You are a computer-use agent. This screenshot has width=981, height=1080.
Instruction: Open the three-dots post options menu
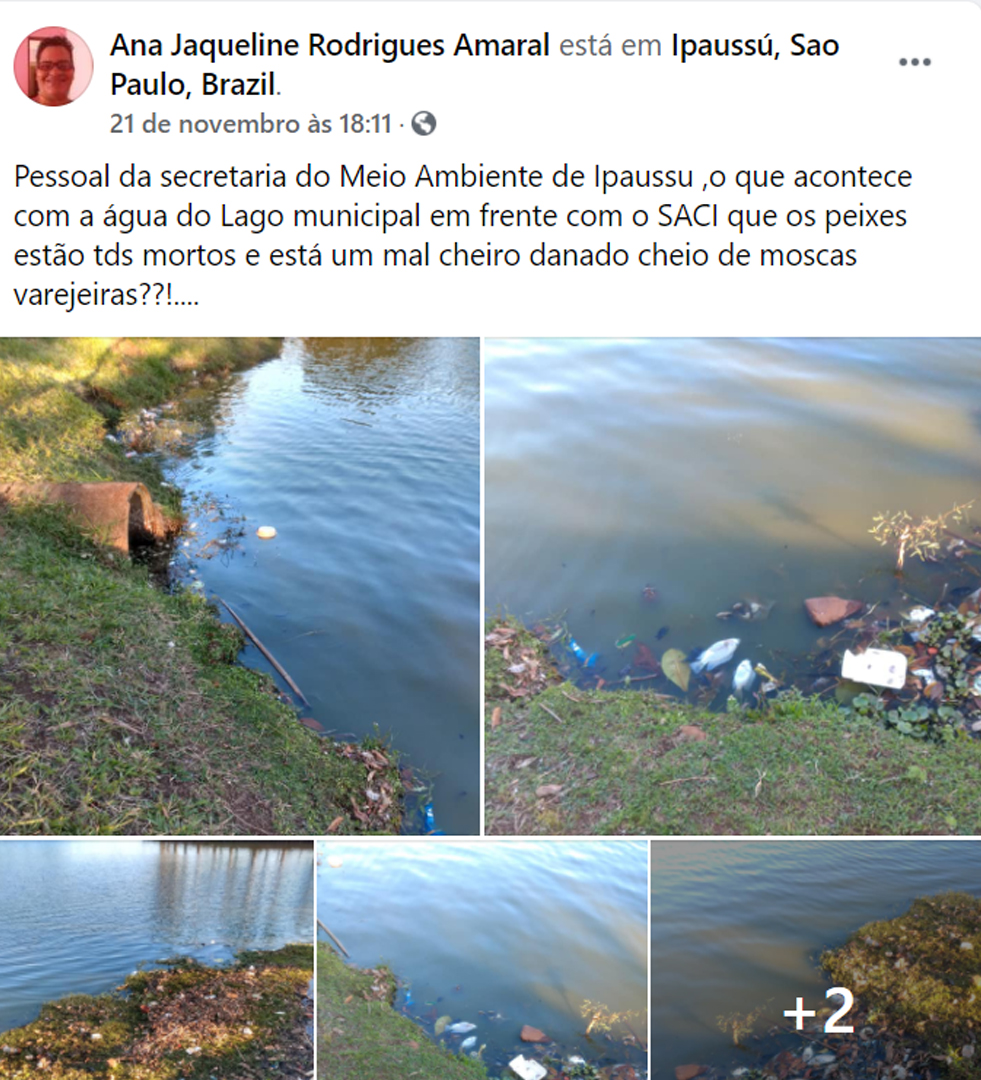pos(915,62)
